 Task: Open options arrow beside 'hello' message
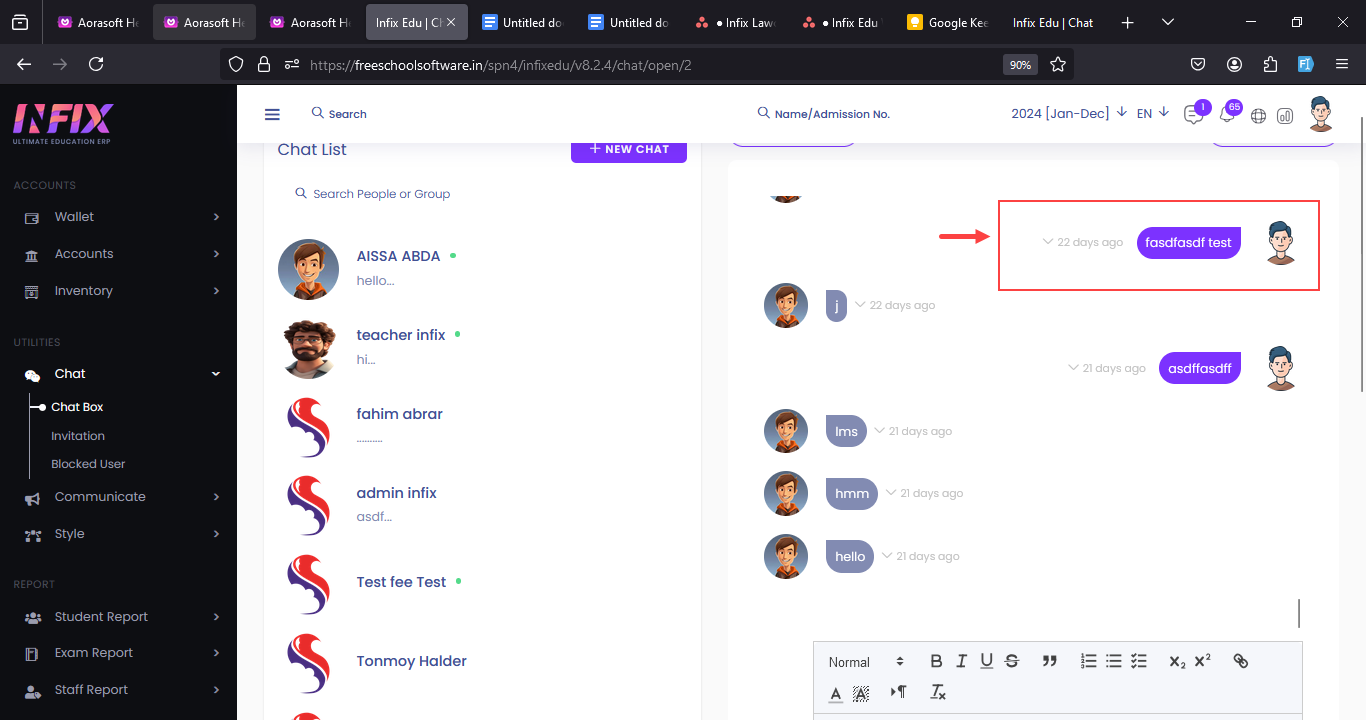tap(887, 556)
